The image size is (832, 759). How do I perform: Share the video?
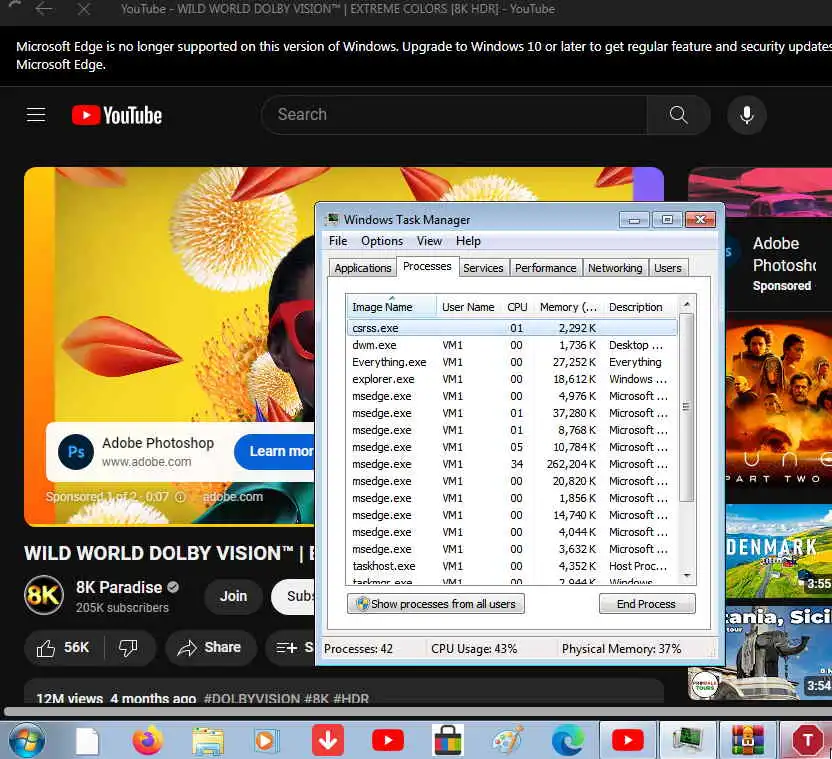(x=211, y=648)
